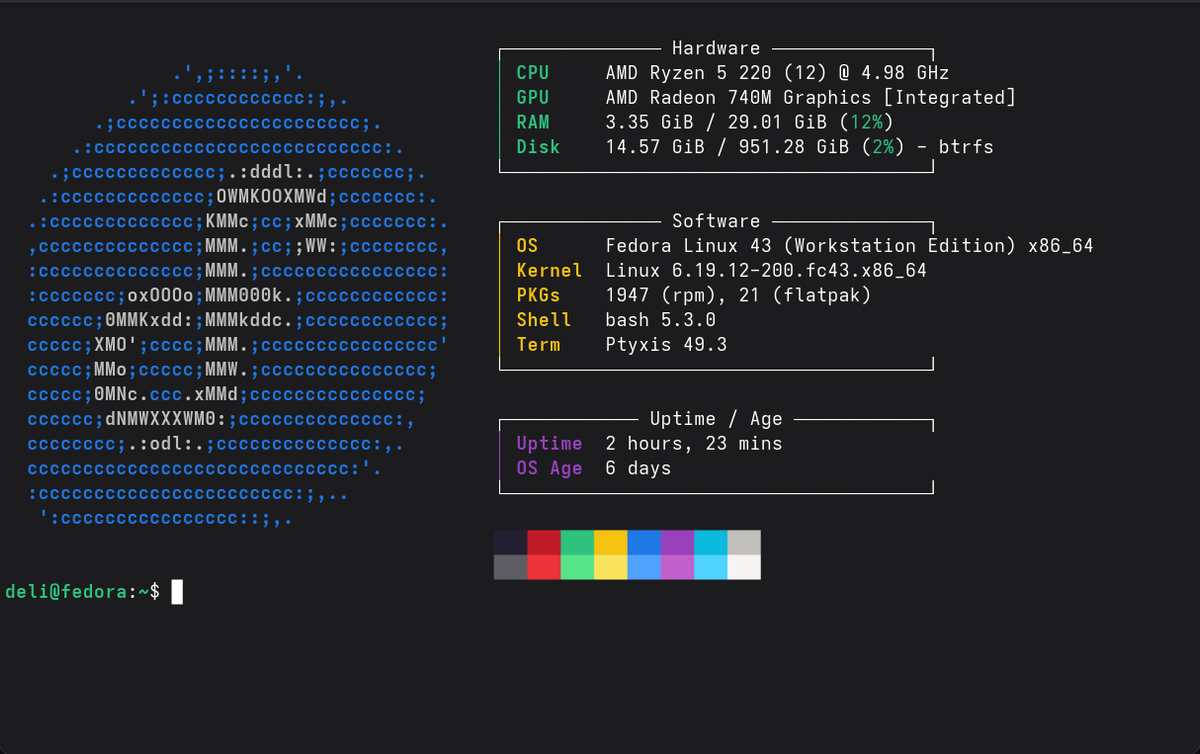Image resolution: width=1200 pixels, height=754 pixels.
Task: Click the darker cyan color swatch
Action: pos(710,542)
